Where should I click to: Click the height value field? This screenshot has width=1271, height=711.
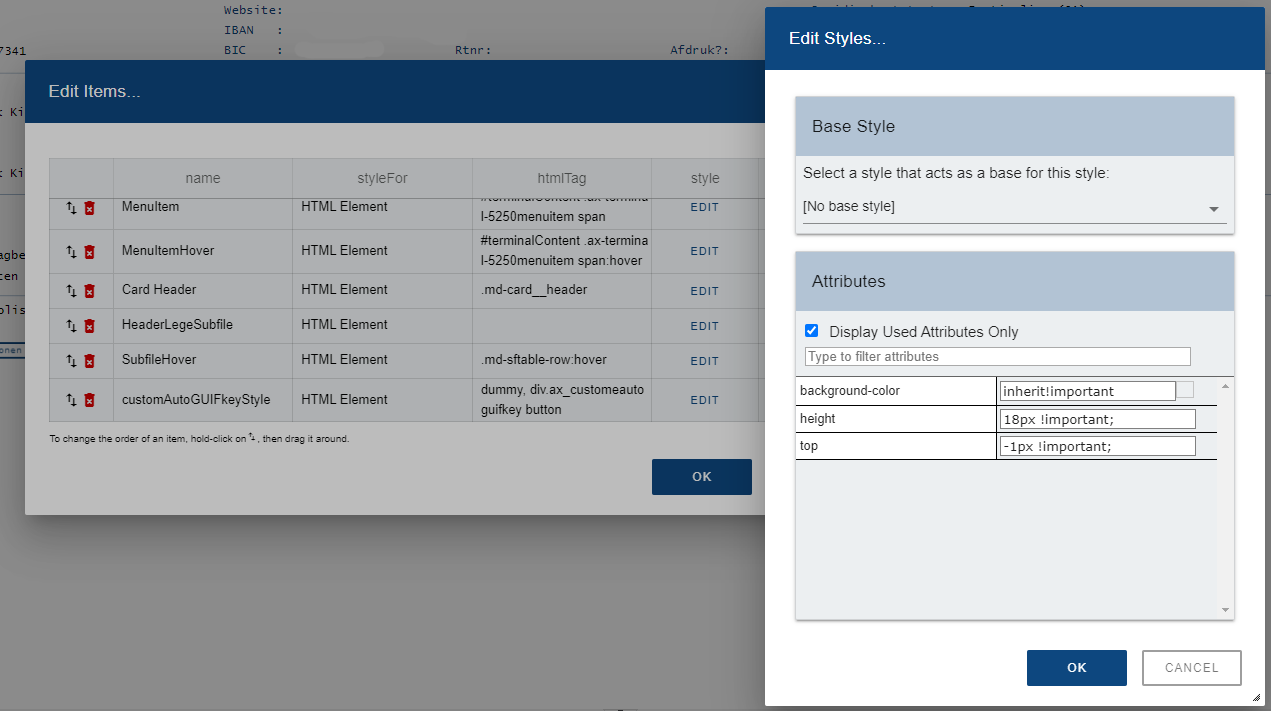[1098, 419]
